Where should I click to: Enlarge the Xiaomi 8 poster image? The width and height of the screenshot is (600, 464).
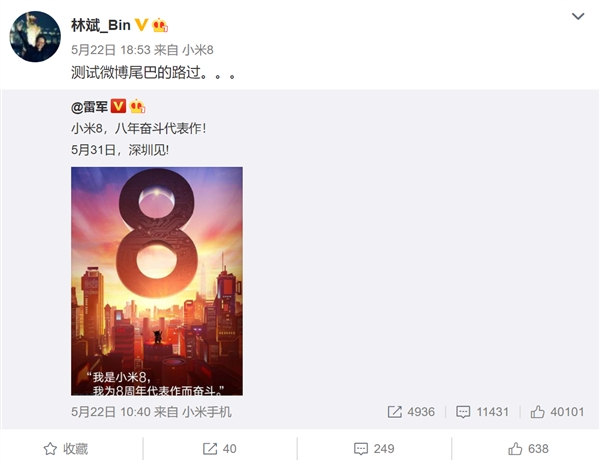pos(157,281)
